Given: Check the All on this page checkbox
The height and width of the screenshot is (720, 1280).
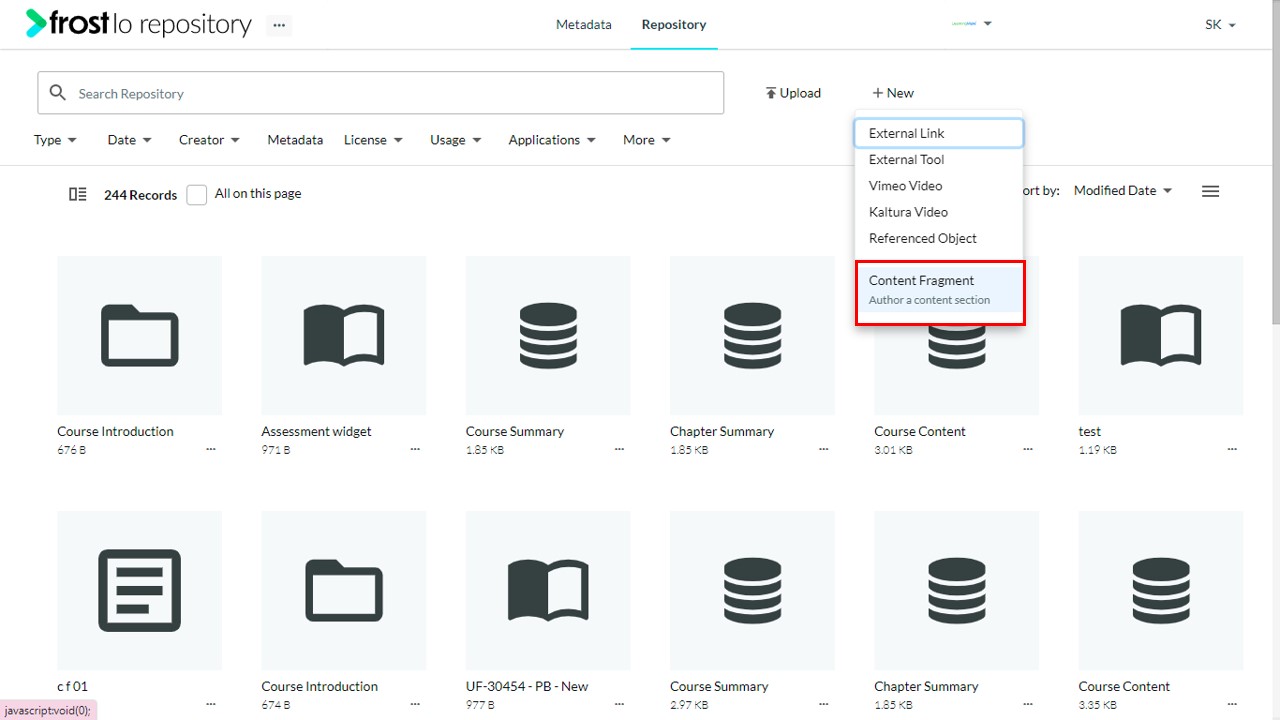Looking at the screenshot, I should coord(197,194).
